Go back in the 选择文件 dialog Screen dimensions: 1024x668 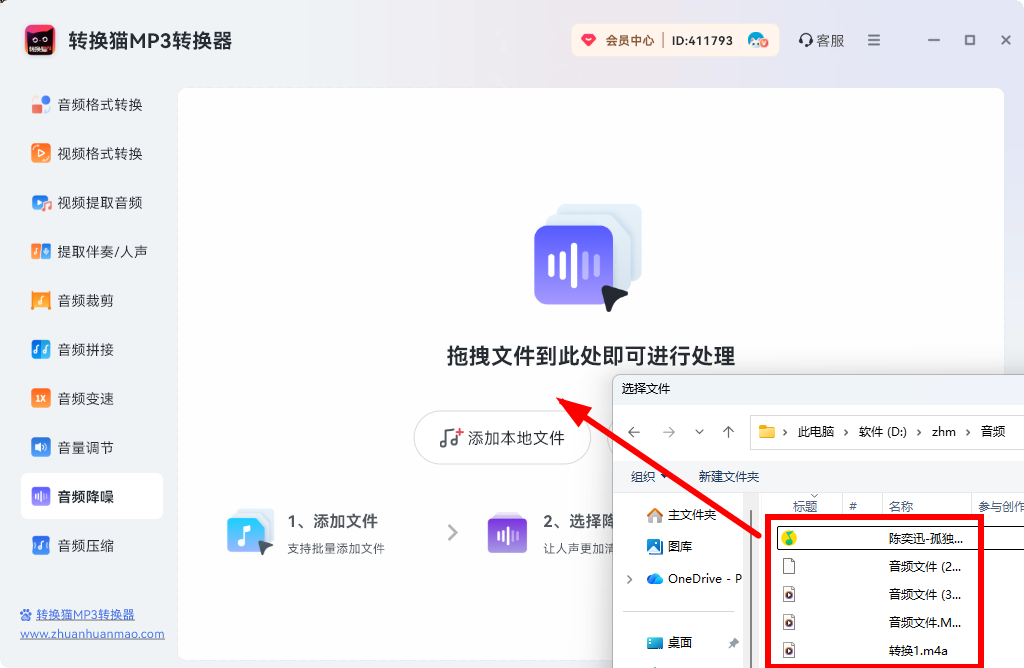(634, 432)
